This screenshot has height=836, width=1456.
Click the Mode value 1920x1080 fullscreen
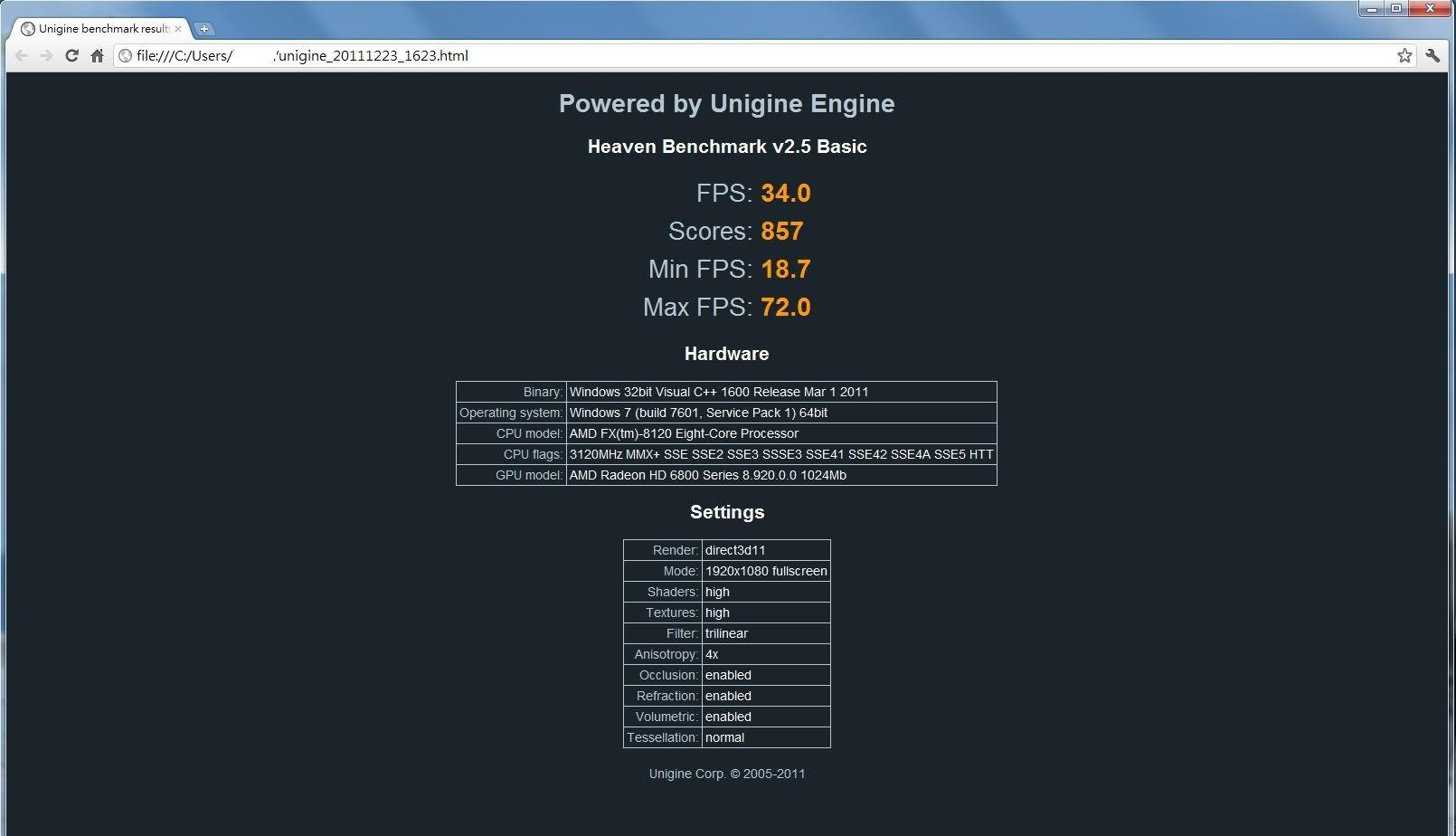(766, 571)
